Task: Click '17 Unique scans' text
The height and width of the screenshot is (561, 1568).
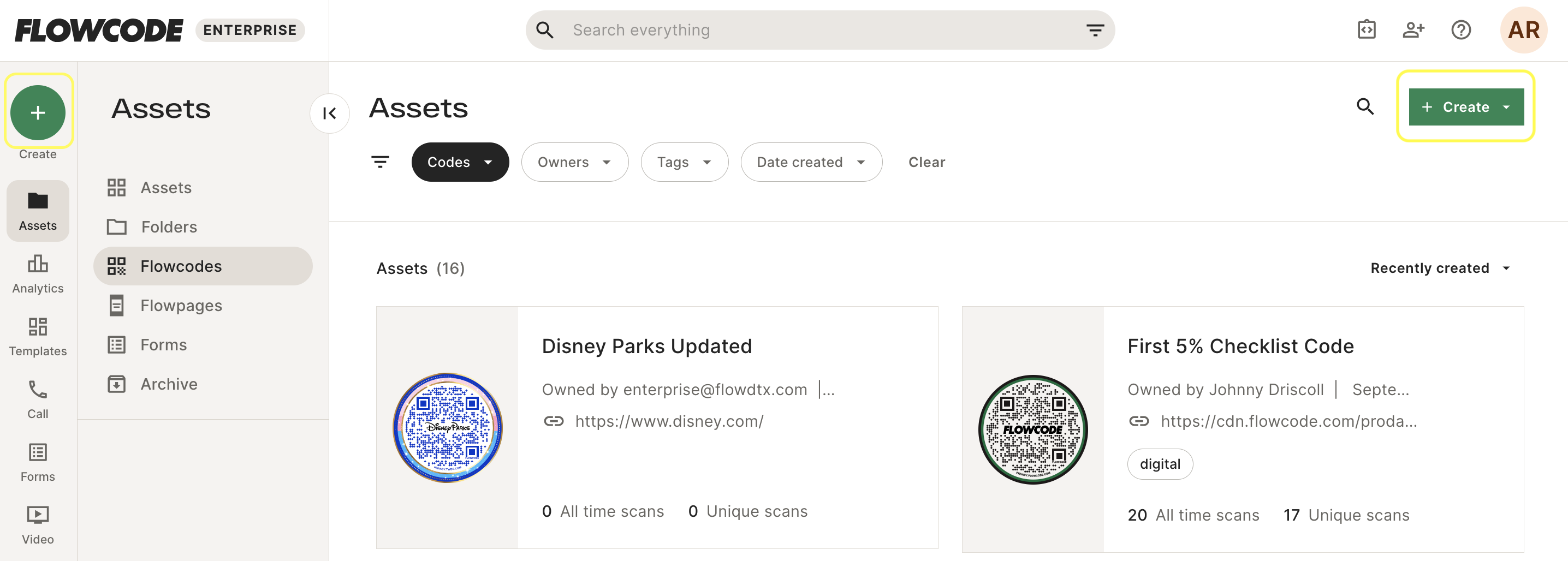Action: pos(1346,515)
